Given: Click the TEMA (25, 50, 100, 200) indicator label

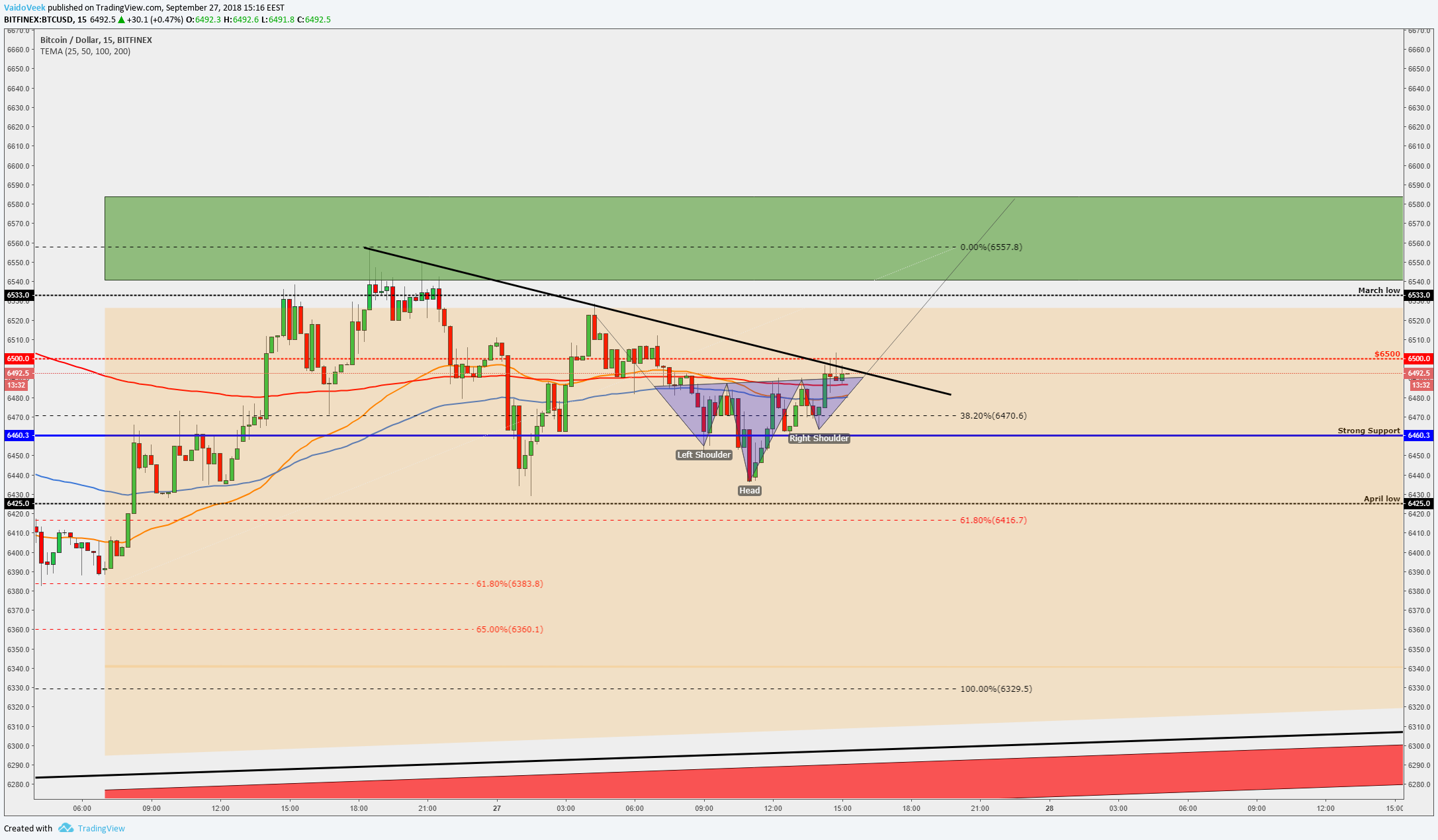Looking at the screenshot, I should 85,51.
